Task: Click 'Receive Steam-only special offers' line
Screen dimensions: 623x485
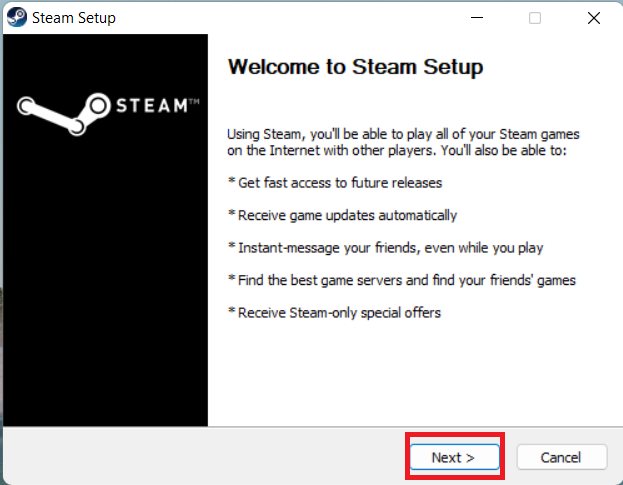Action: (x=334, y=313)
